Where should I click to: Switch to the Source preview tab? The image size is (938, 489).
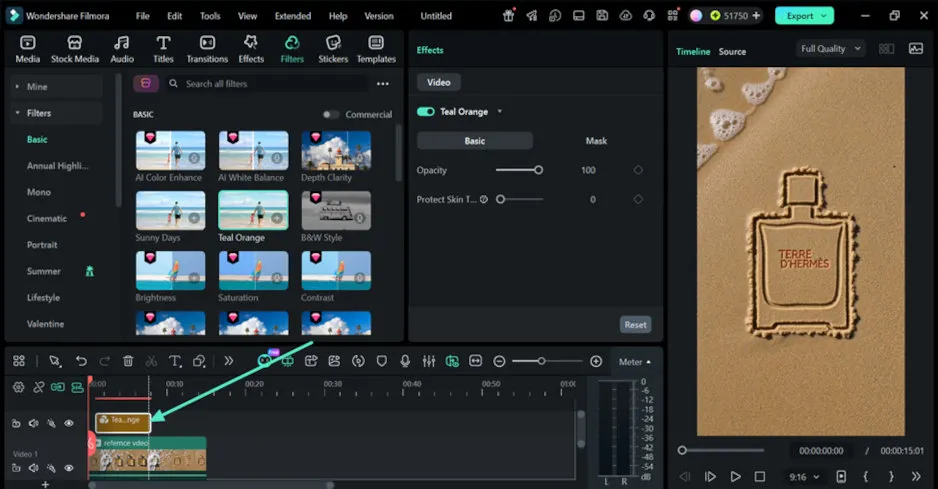tap(732, 51)
